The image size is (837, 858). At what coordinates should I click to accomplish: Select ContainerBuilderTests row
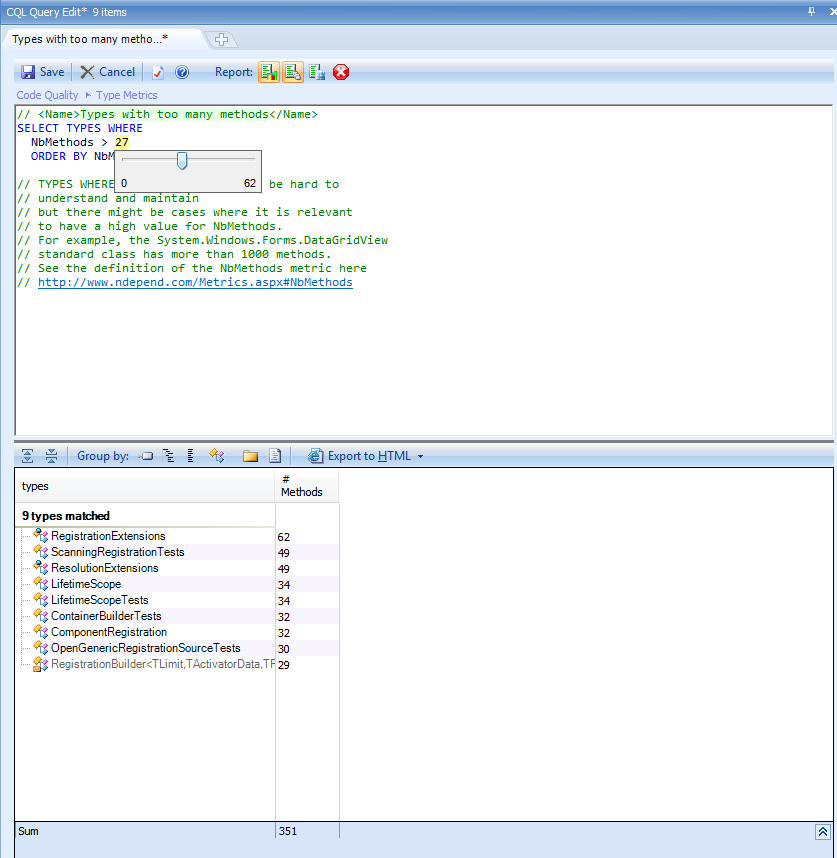(177, 616)
